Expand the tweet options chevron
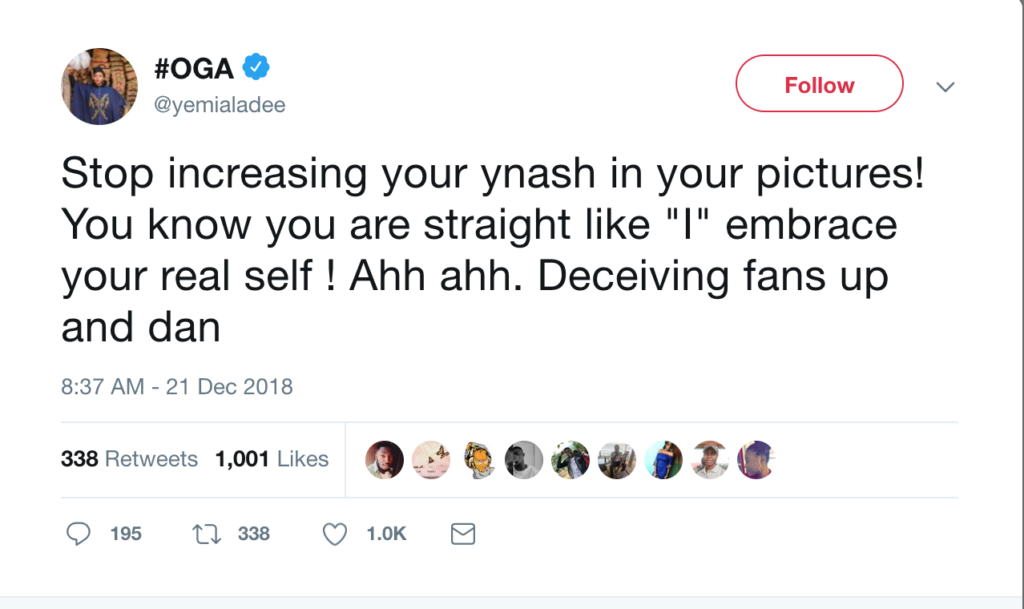The height and width of the screenshot is (609, 1024). (x=945, y=87)
